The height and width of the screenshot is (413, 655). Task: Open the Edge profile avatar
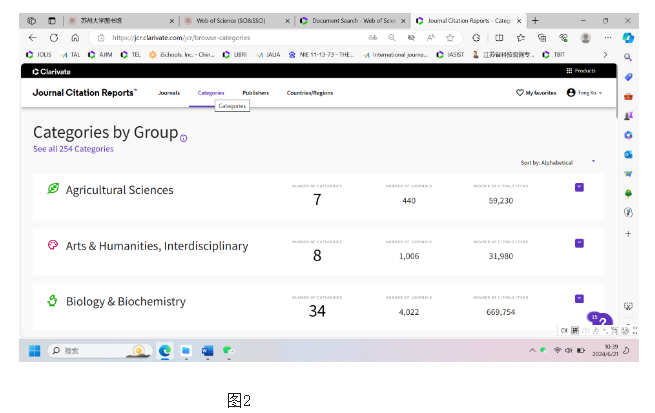[x=586, y=38]
